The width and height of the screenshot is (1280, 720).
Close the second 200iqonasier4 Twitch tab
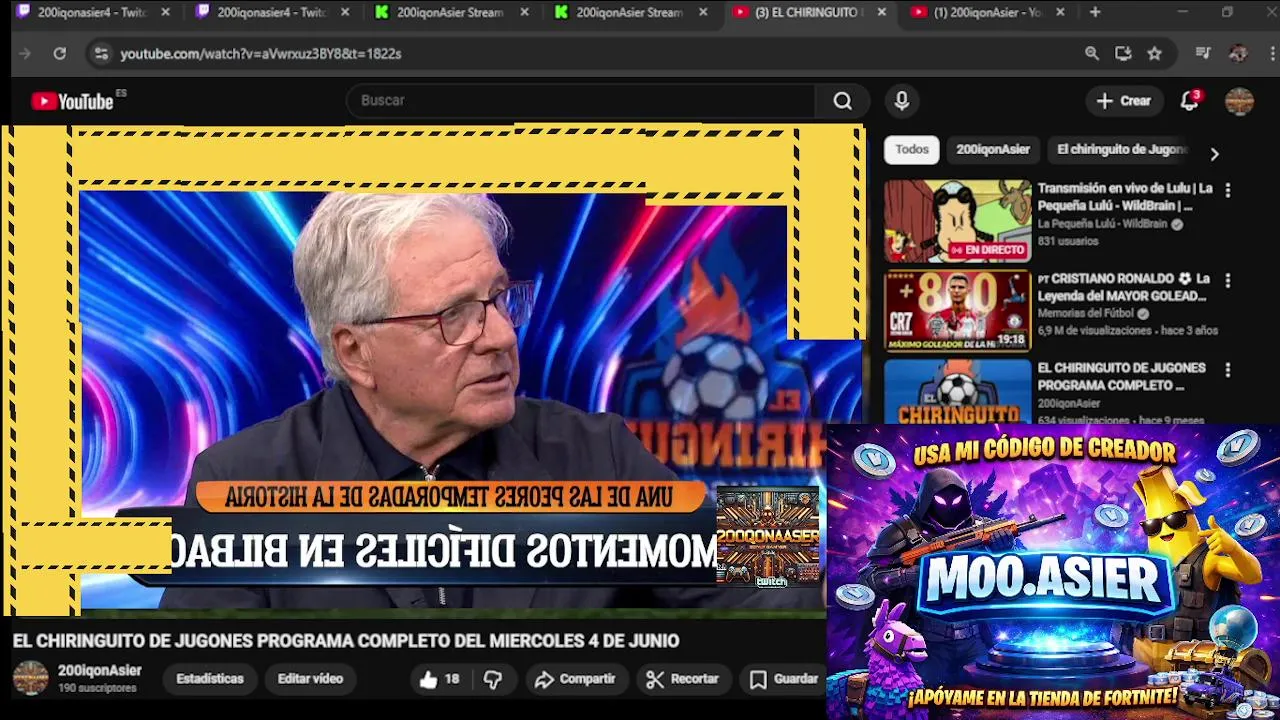pyautogui.click(x=345, y=12)
